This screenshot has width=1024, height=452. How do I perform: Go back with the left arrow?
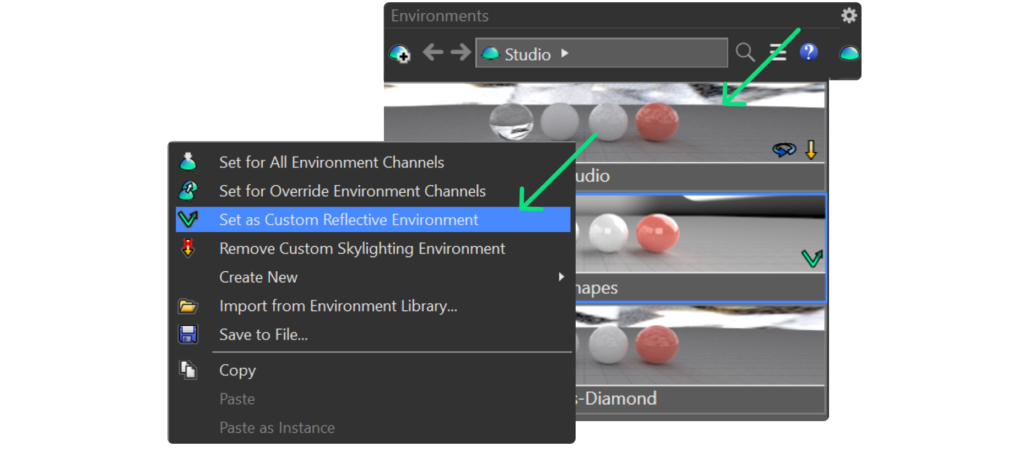pyautogui.click(x=433, y=53)
